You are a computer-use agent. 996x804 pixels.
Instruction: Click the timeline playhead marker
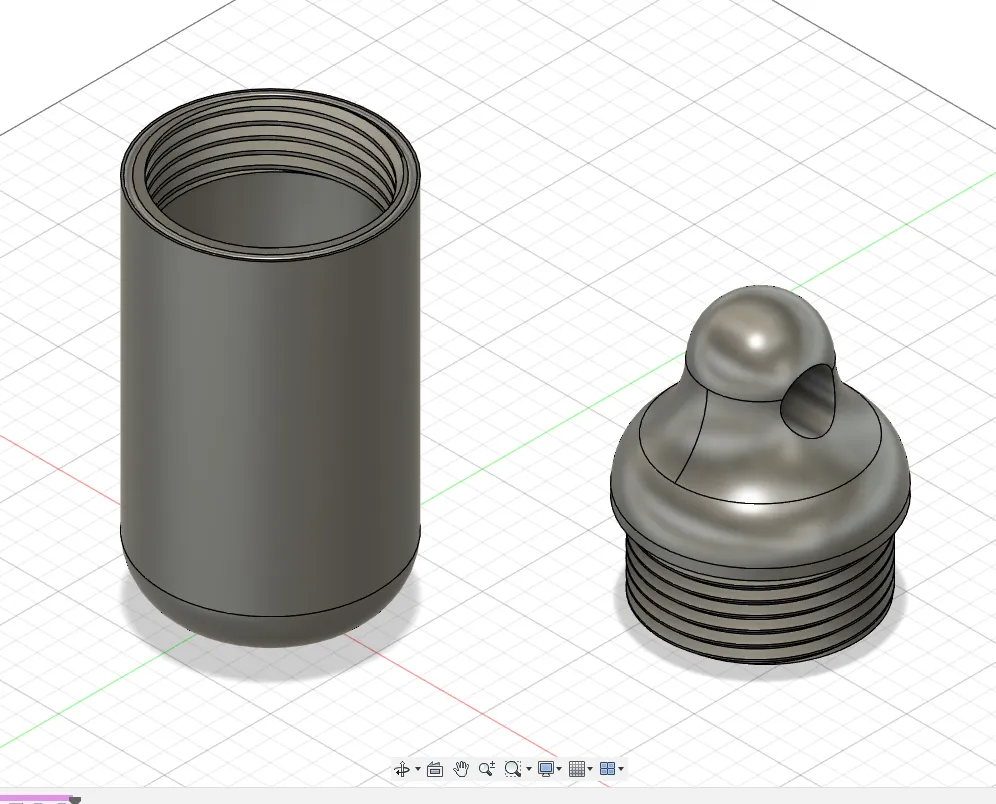click(x=75, y=800)
